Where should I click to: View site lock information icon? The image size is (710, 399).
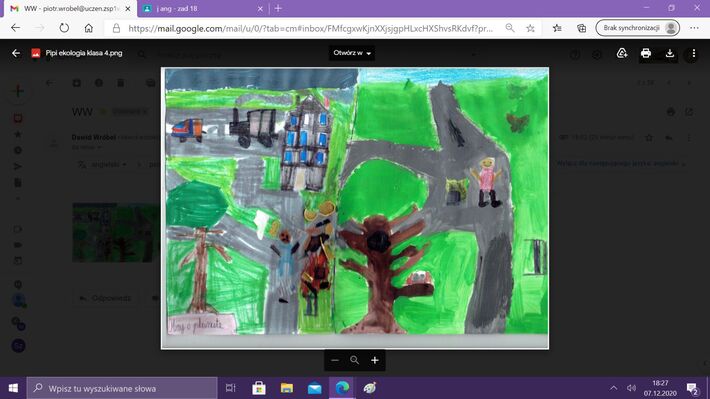116,28
